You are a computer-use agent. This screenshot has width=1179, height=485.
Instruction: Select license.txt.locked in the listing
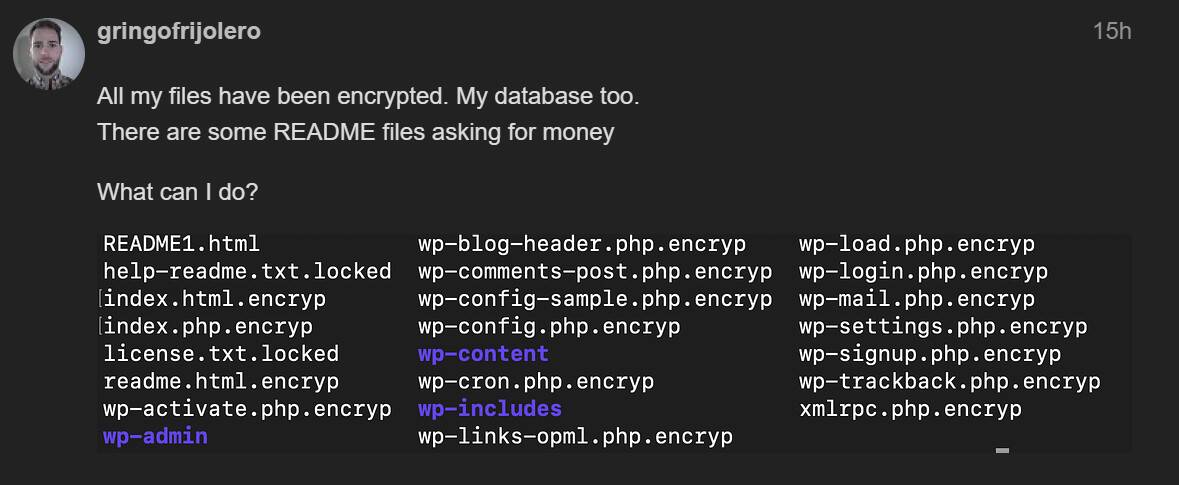(221, 353)
